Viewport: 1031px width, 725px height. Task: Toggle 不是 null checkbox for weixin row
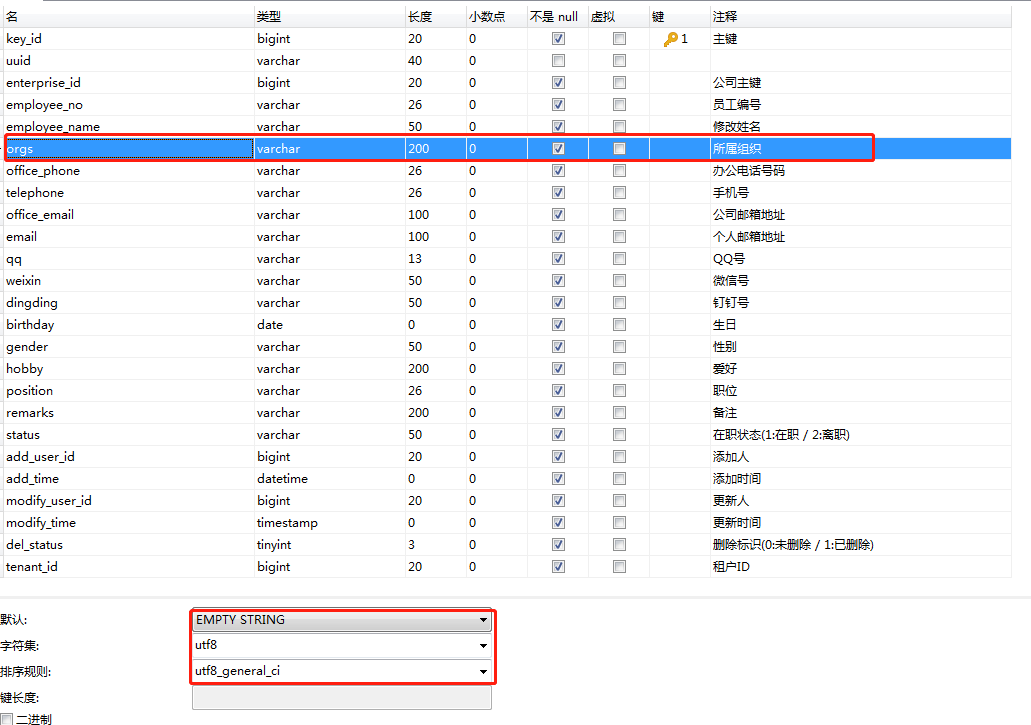coord(558,280)
